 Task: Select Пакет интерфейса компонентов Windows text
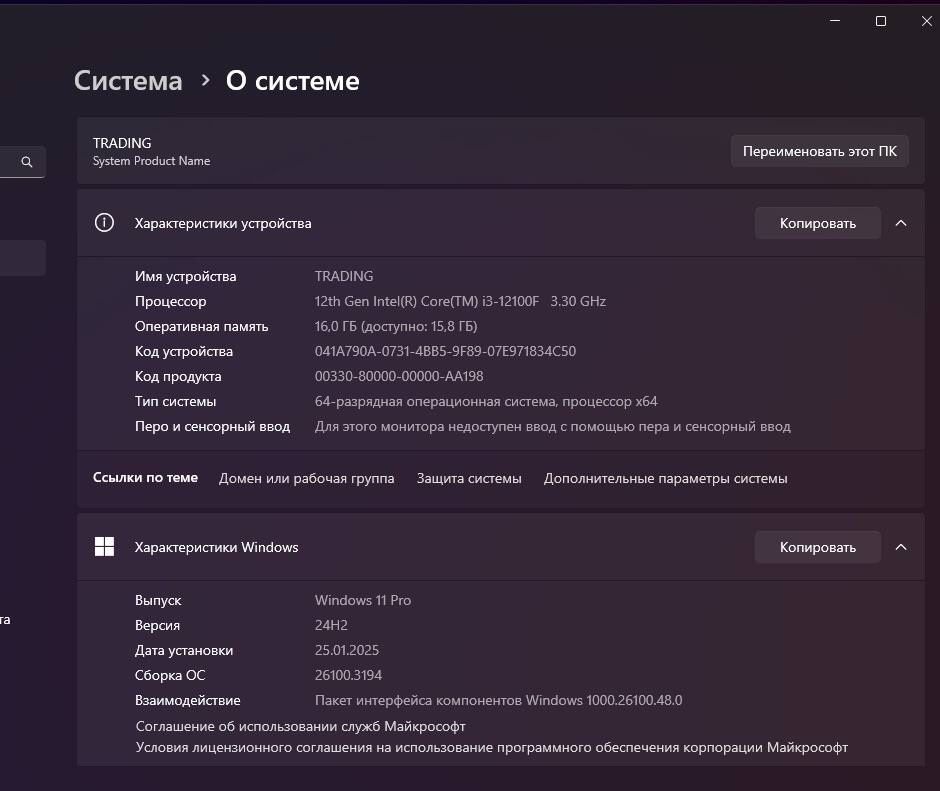[x=498, y=700]
